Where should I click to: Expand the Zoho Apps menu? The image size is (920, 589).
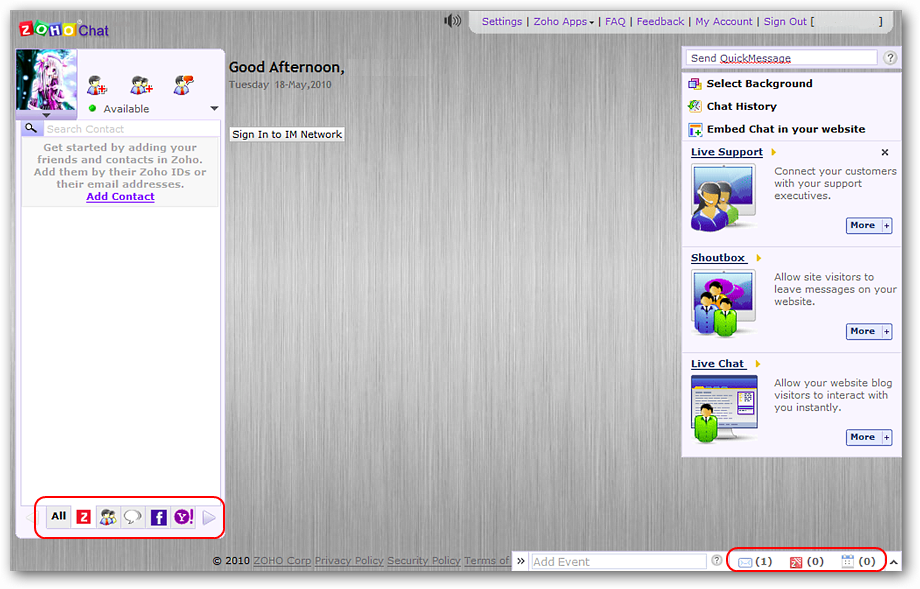coord(563,22)
